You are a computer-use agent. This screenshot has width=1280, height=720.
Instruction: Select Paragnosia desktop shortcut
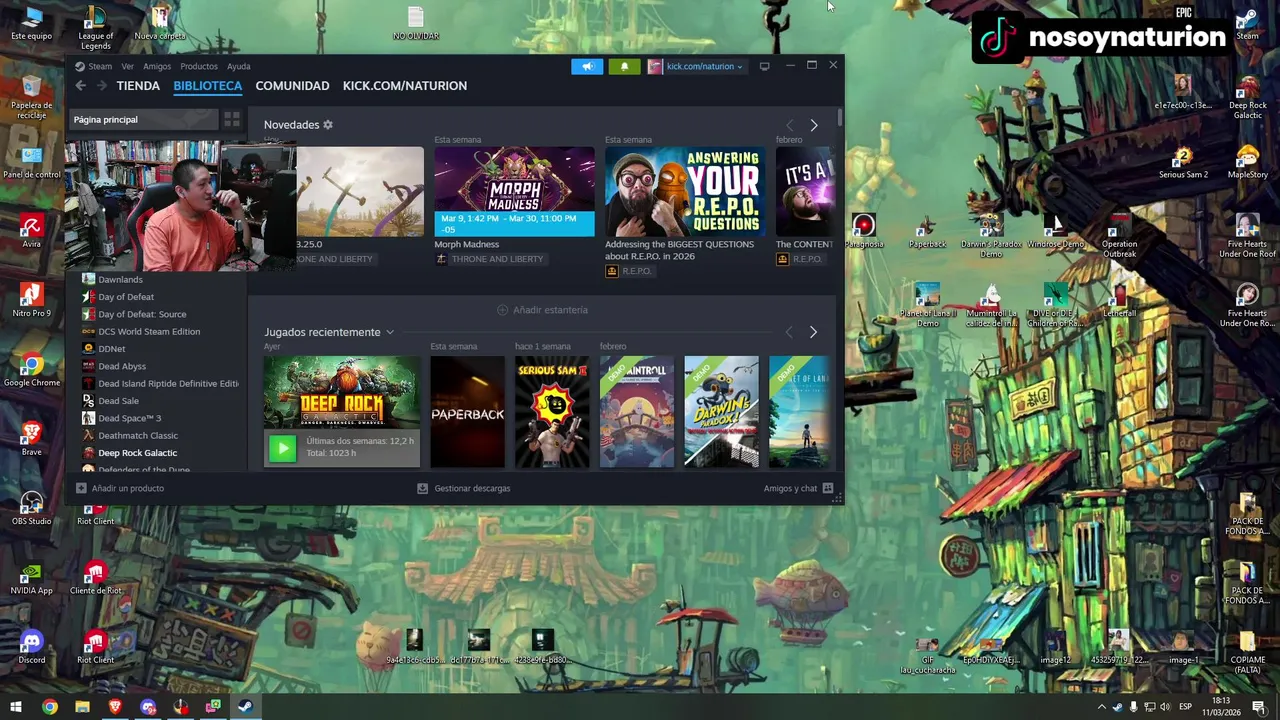coord(863,231)
